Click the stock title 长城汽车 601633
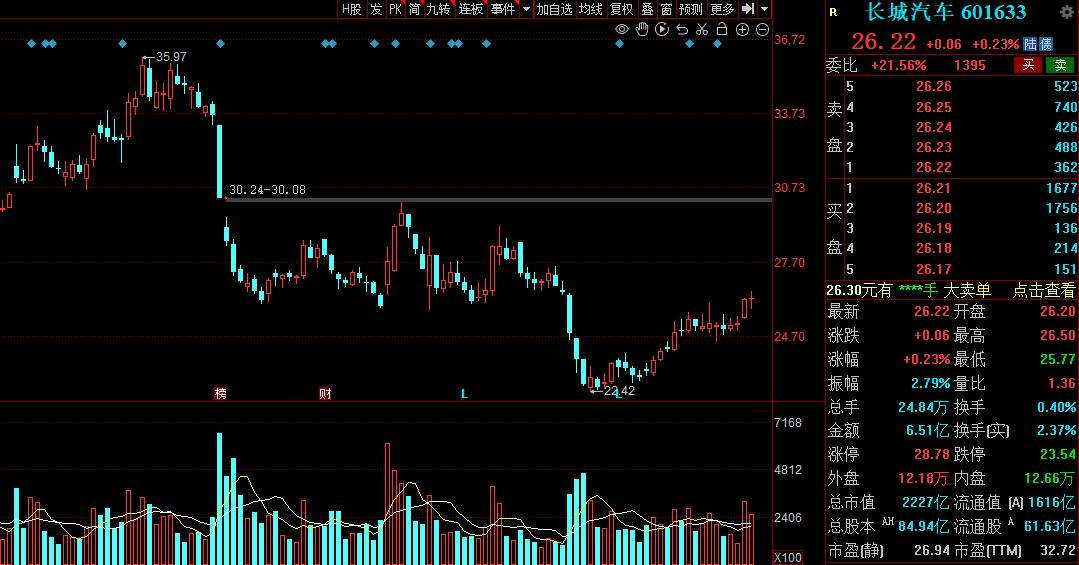This screenshot has height=565, width=1079. (945, 12)
